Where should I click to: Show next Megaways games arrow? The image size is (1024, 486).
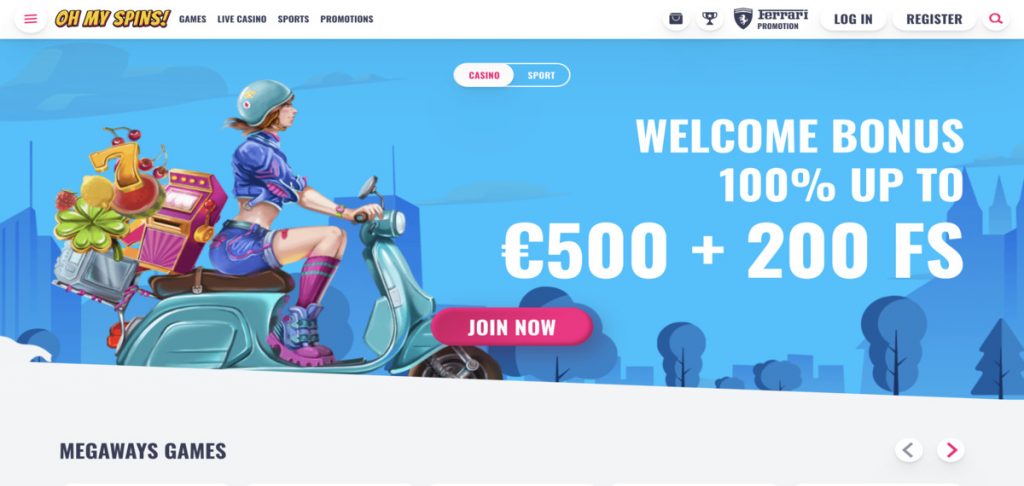pos(951,450)
